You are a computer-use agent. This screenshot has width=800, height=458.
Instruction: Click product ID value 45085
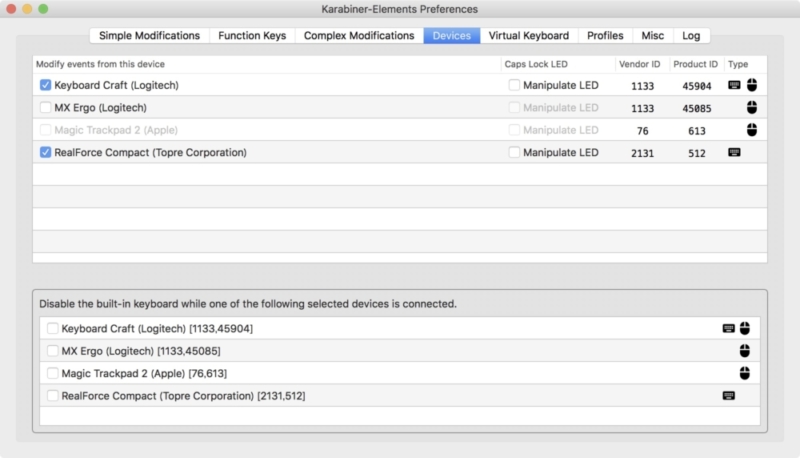696,109
